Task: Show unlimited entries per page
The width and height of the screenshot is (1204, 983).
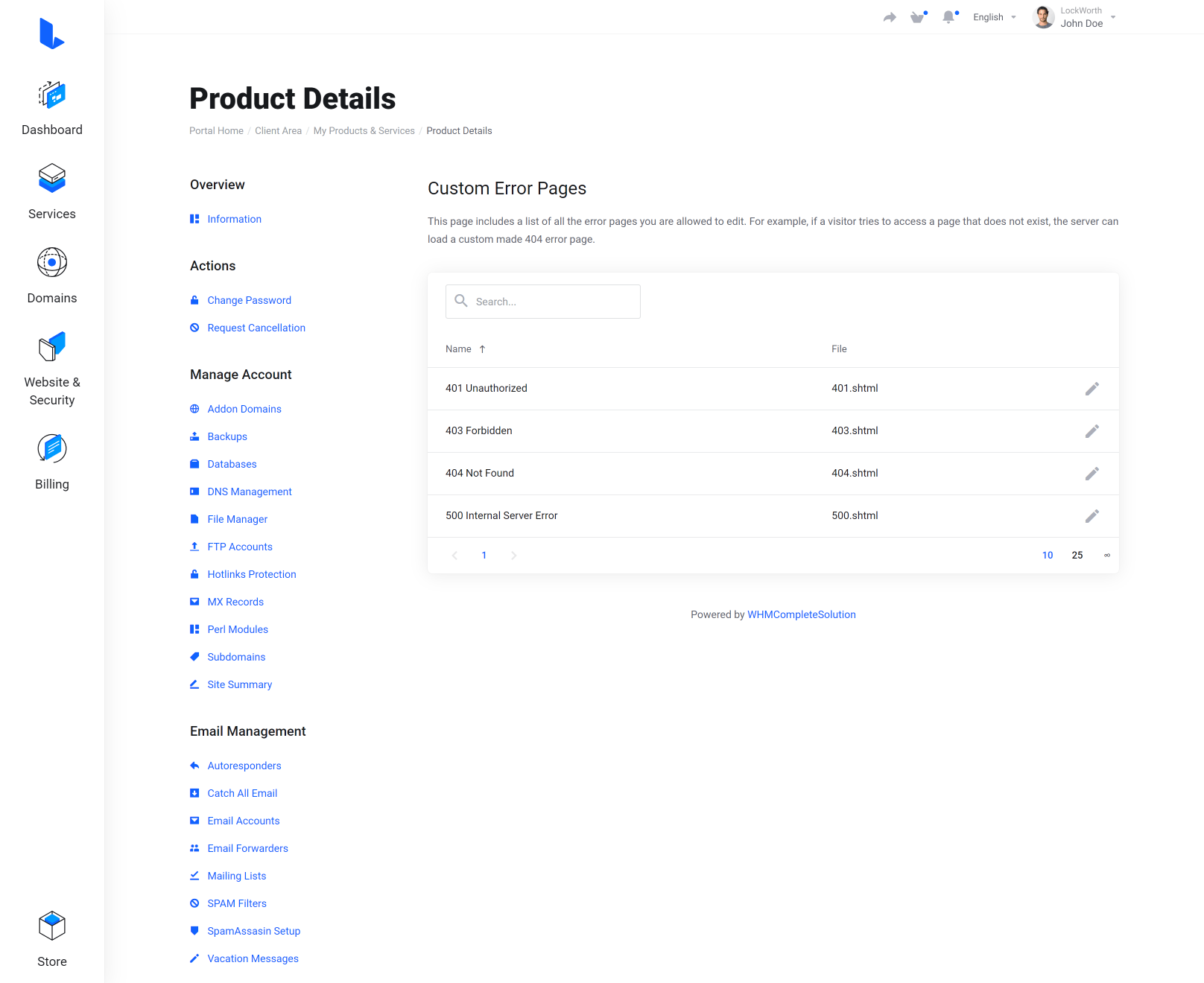Action: tap(1107, 556)
